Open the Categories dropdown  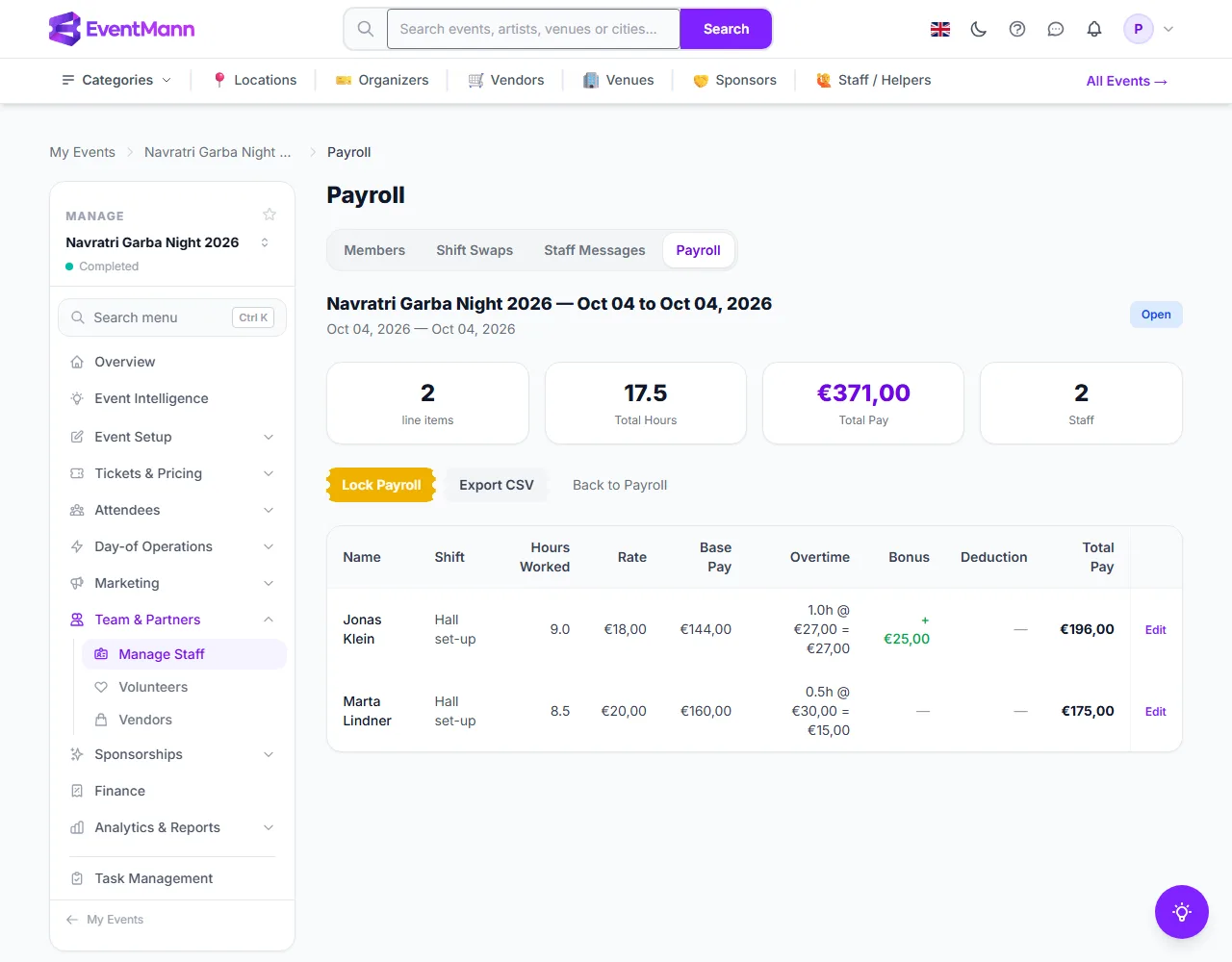116,80
